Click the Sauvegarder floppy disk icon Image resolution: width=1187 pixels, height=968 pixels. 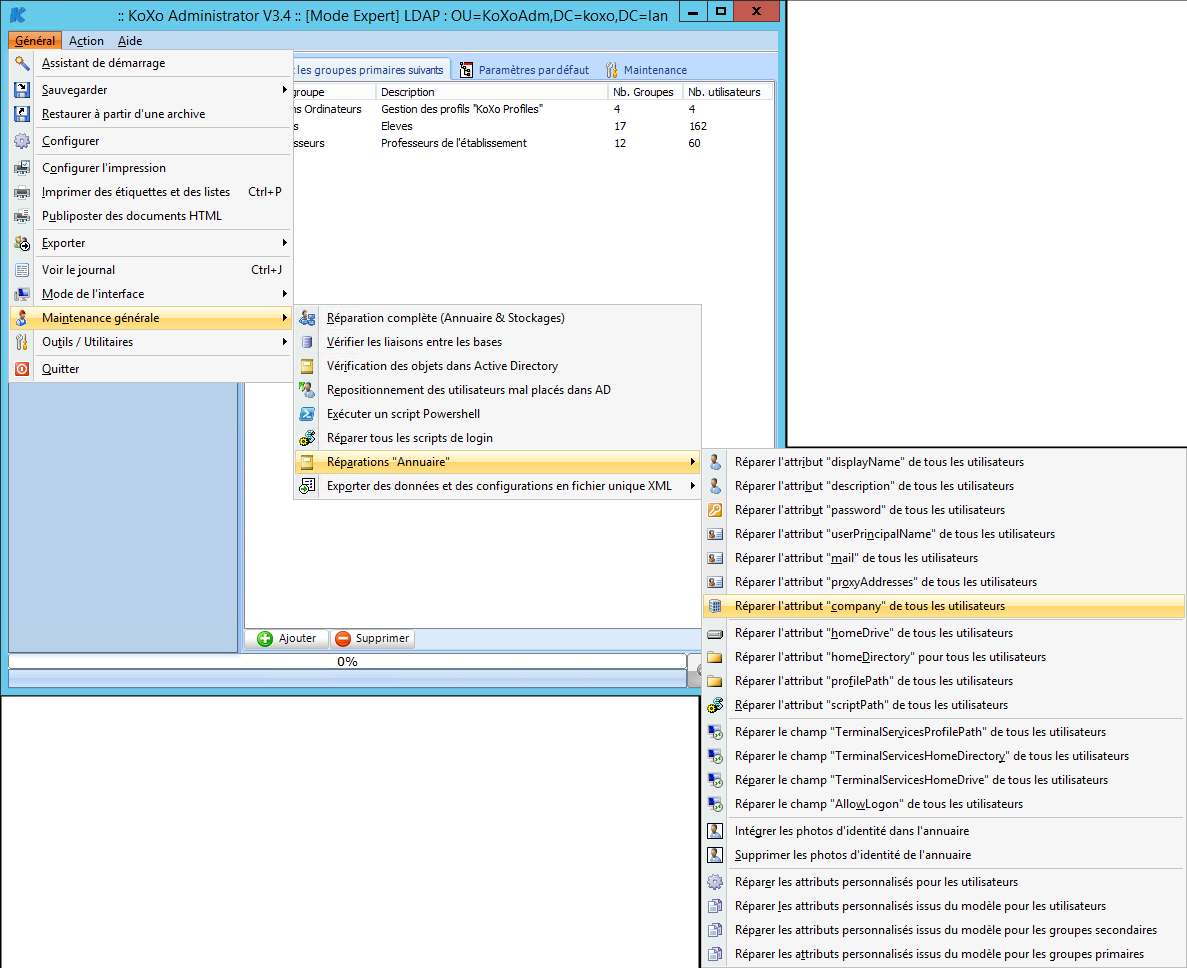point(22,90)
